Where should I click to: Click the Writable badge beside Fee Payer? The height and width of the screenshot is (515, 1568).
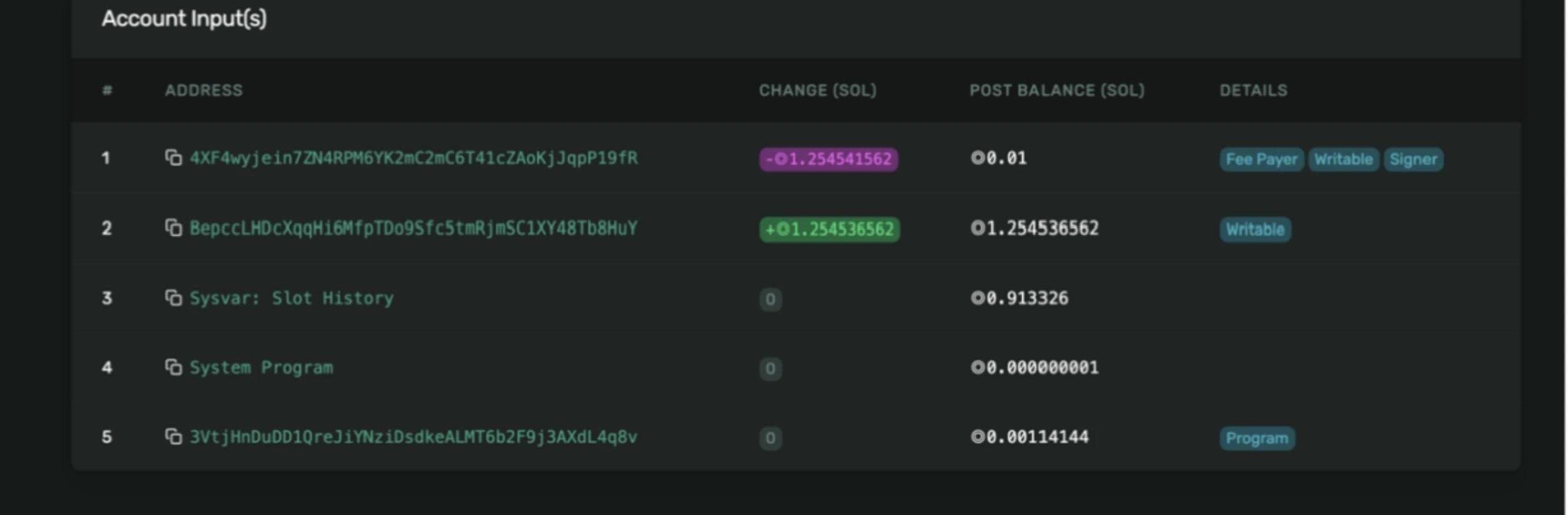point(1343,160)
